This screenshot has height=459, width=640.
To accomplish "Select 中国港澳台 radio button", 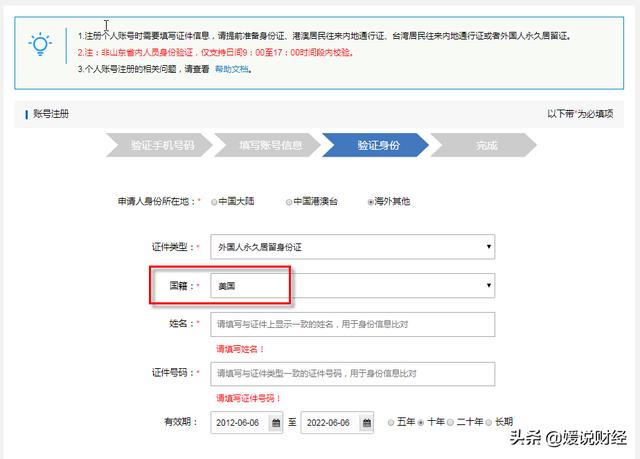I will pyautogui.click(x=289, y=202).
